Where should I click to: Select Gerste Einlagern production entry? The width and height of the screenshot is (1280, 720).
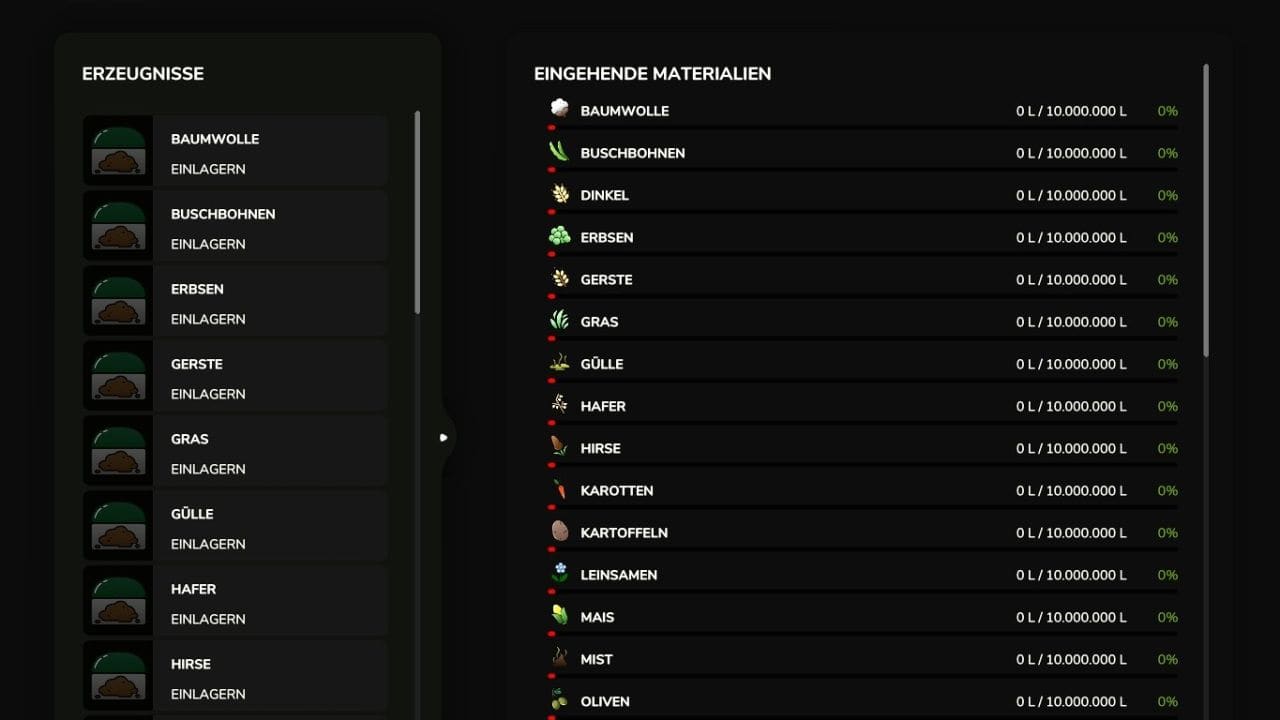tap(270, 376)
